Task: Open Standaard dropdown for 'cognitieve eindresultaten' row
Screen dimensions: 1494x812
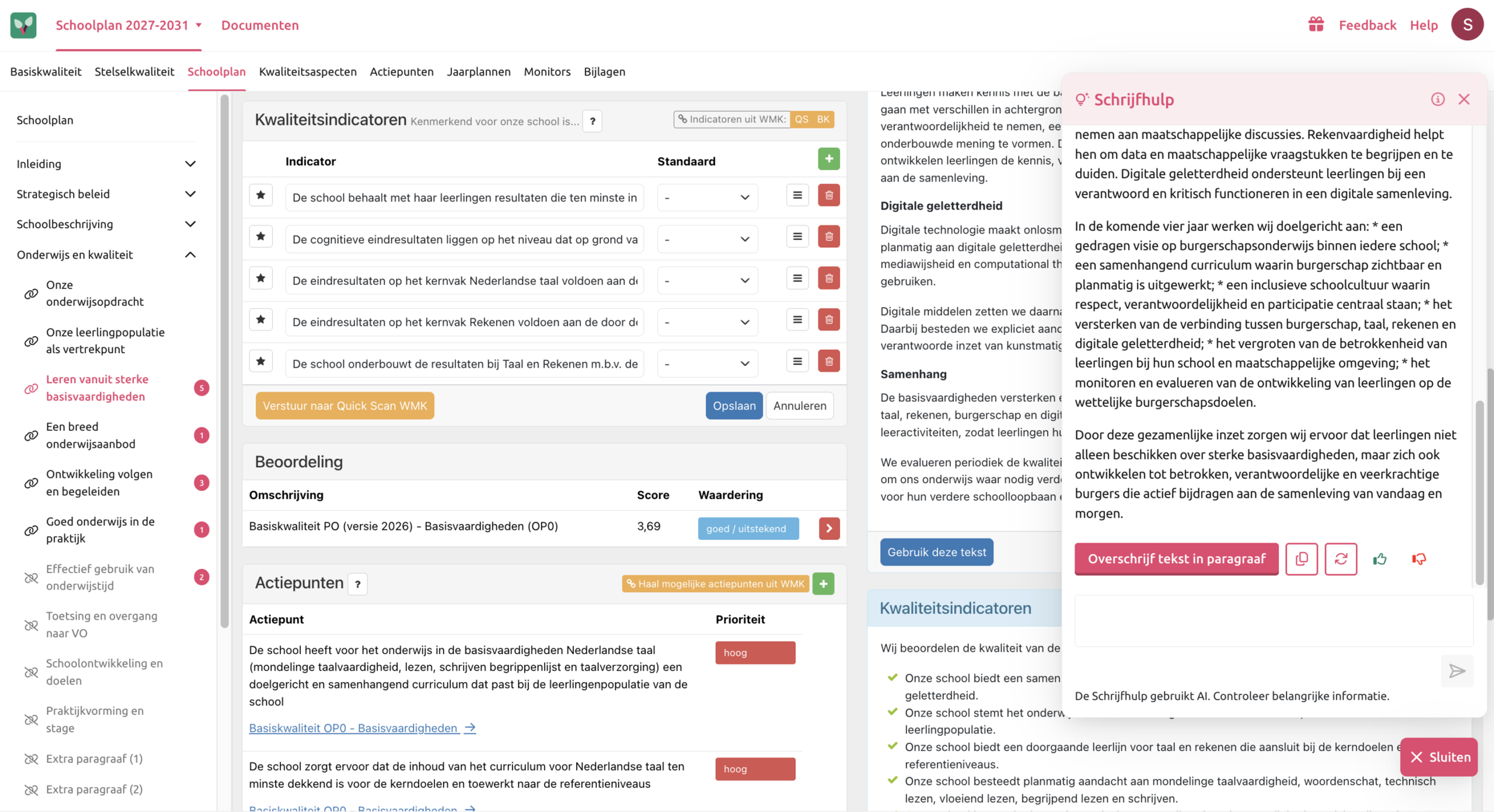Action: [708, 240]
